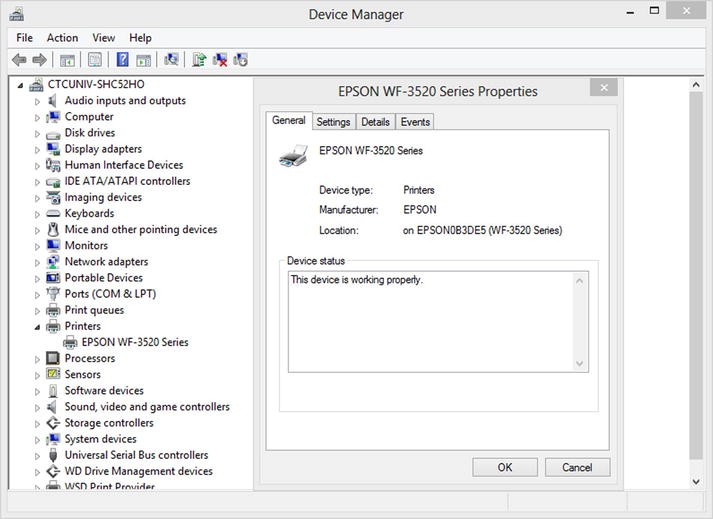Click Cancel in EPSON Properties dialog
The height and width of the screenshot is (519, 713).
577,467
